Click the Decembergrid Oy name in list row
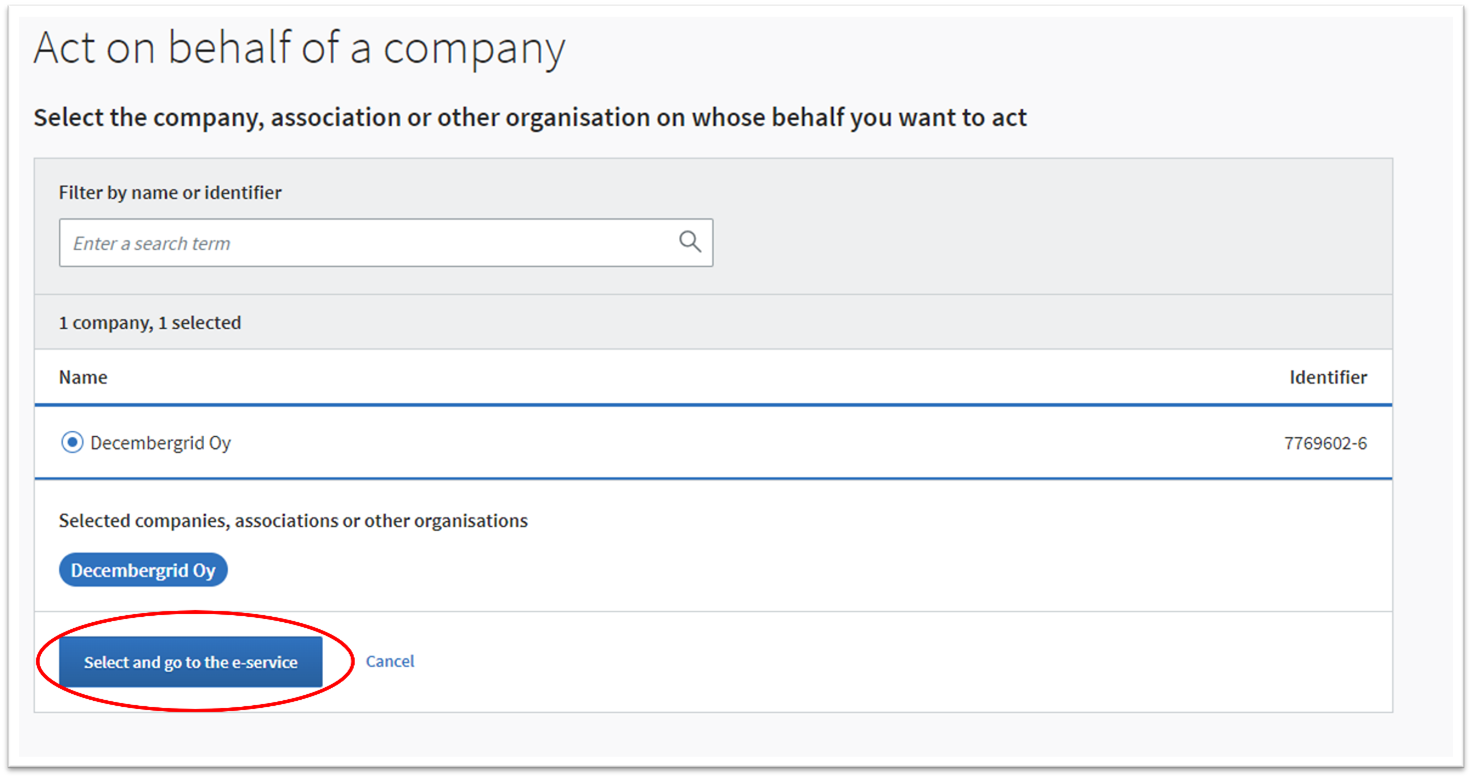This screenshot has width=1472, height=778. [x=161, y=443]
